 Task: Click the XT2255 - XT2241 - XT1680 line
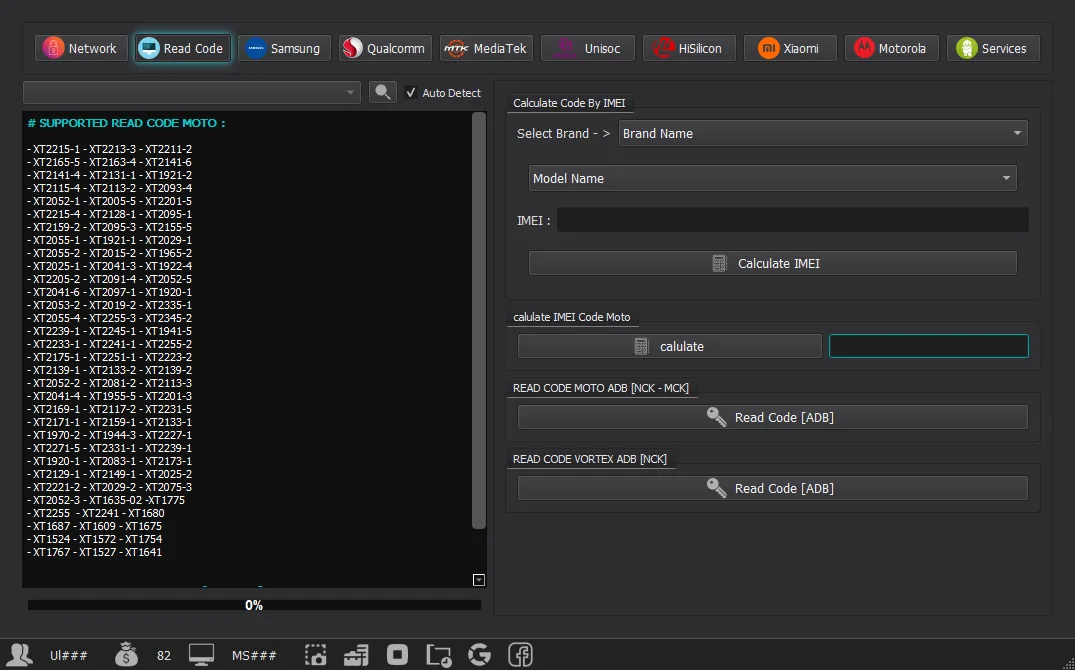(96, 513)
